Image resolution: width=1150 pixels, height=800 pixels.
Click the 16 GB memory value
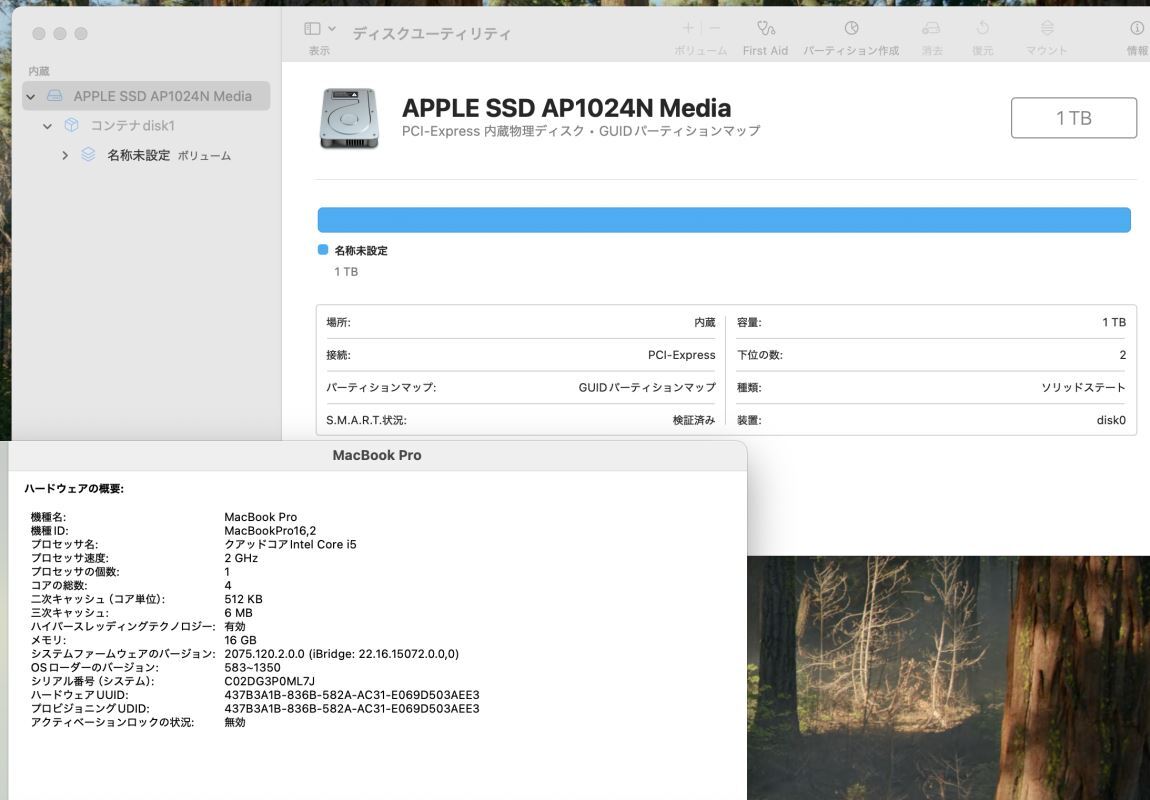click(241, 640)
